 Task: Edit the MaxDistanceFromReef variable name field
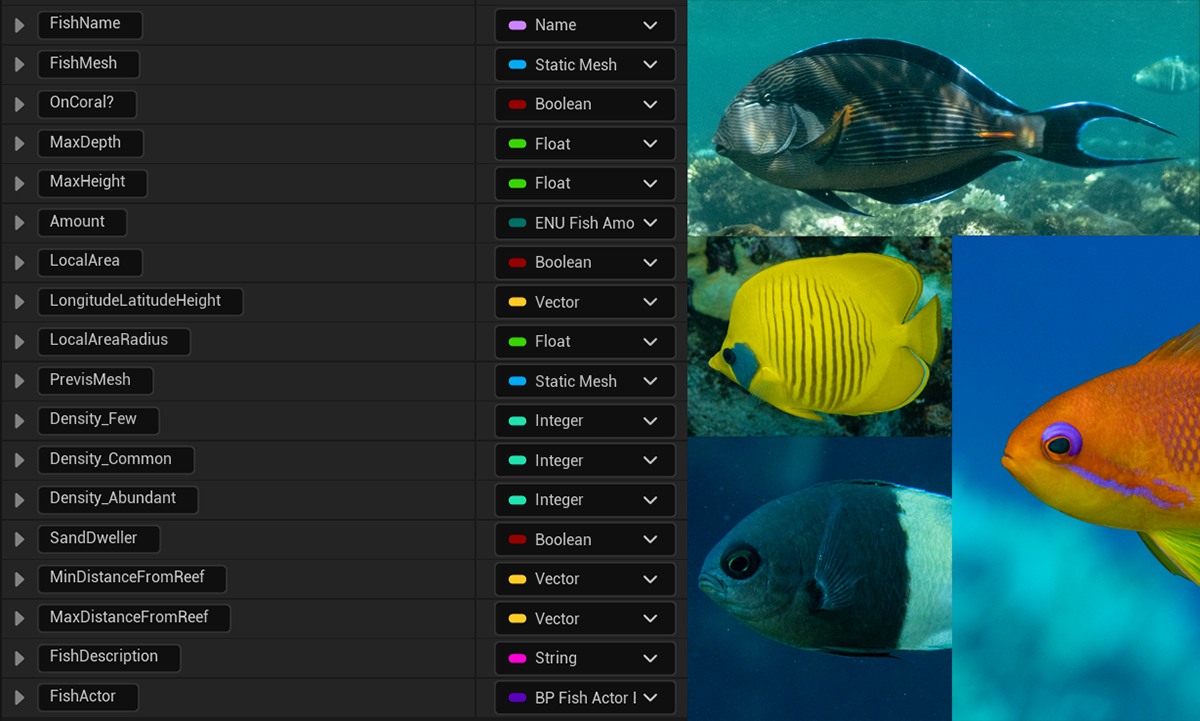[134, 618]
